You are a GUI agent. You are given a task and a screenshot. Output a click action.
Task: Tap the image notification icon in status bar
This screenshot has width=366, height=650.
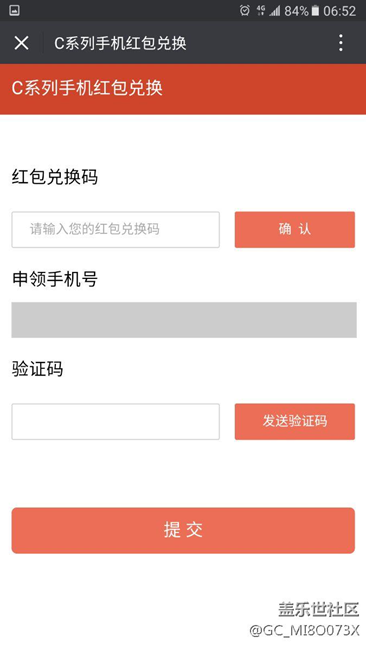pos(15,11)
